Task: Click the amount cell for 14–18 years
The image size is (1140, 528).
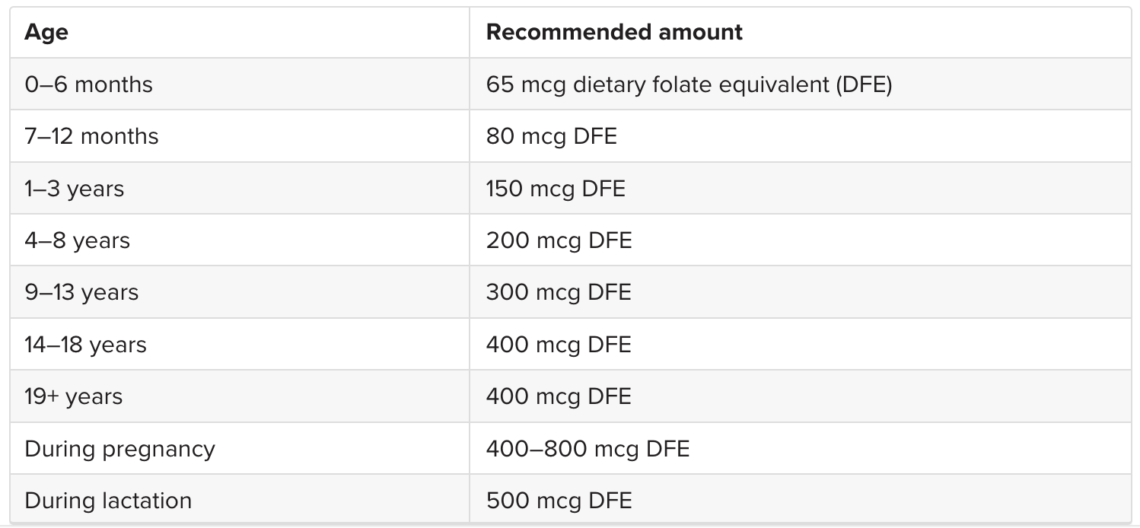Action: tap(559, 344)
